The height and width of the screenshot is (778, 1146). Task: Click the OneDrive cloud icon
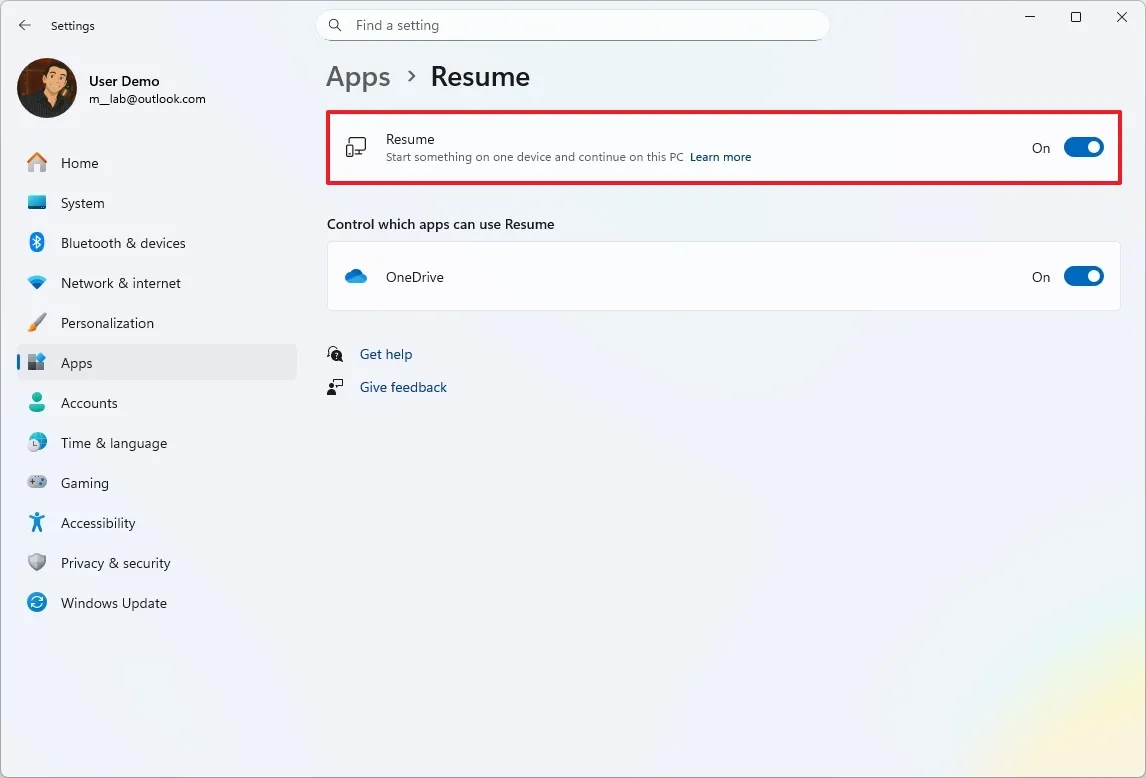click(x=358, y=277)
